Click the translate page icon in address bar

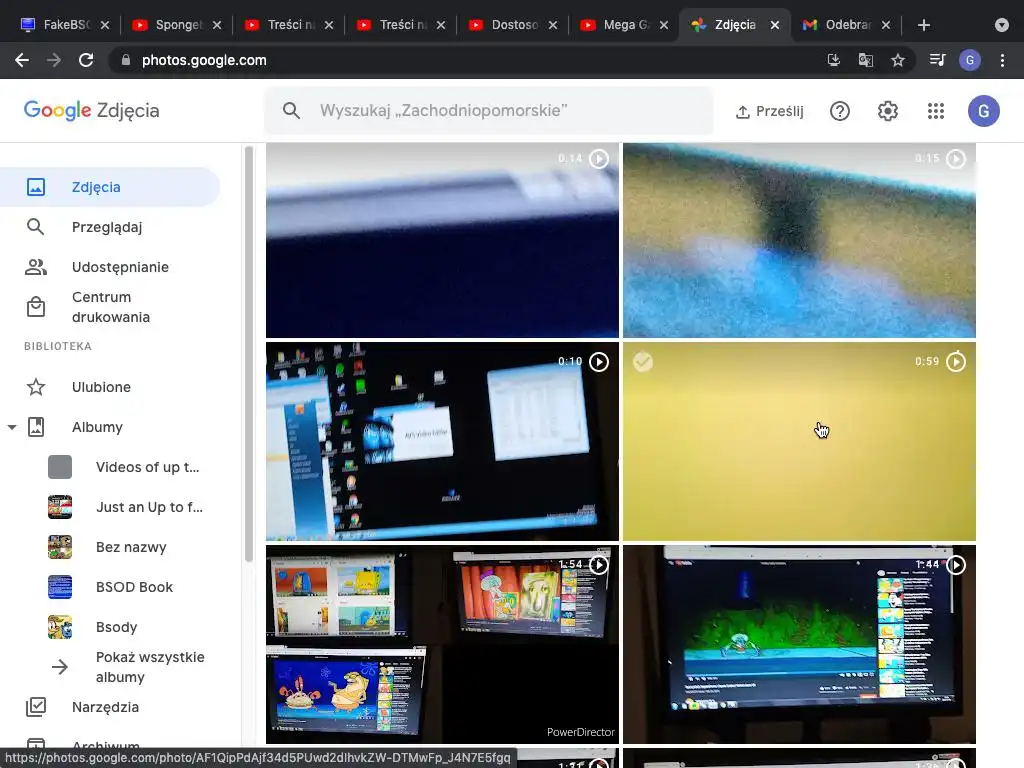[x=866, y=60]
